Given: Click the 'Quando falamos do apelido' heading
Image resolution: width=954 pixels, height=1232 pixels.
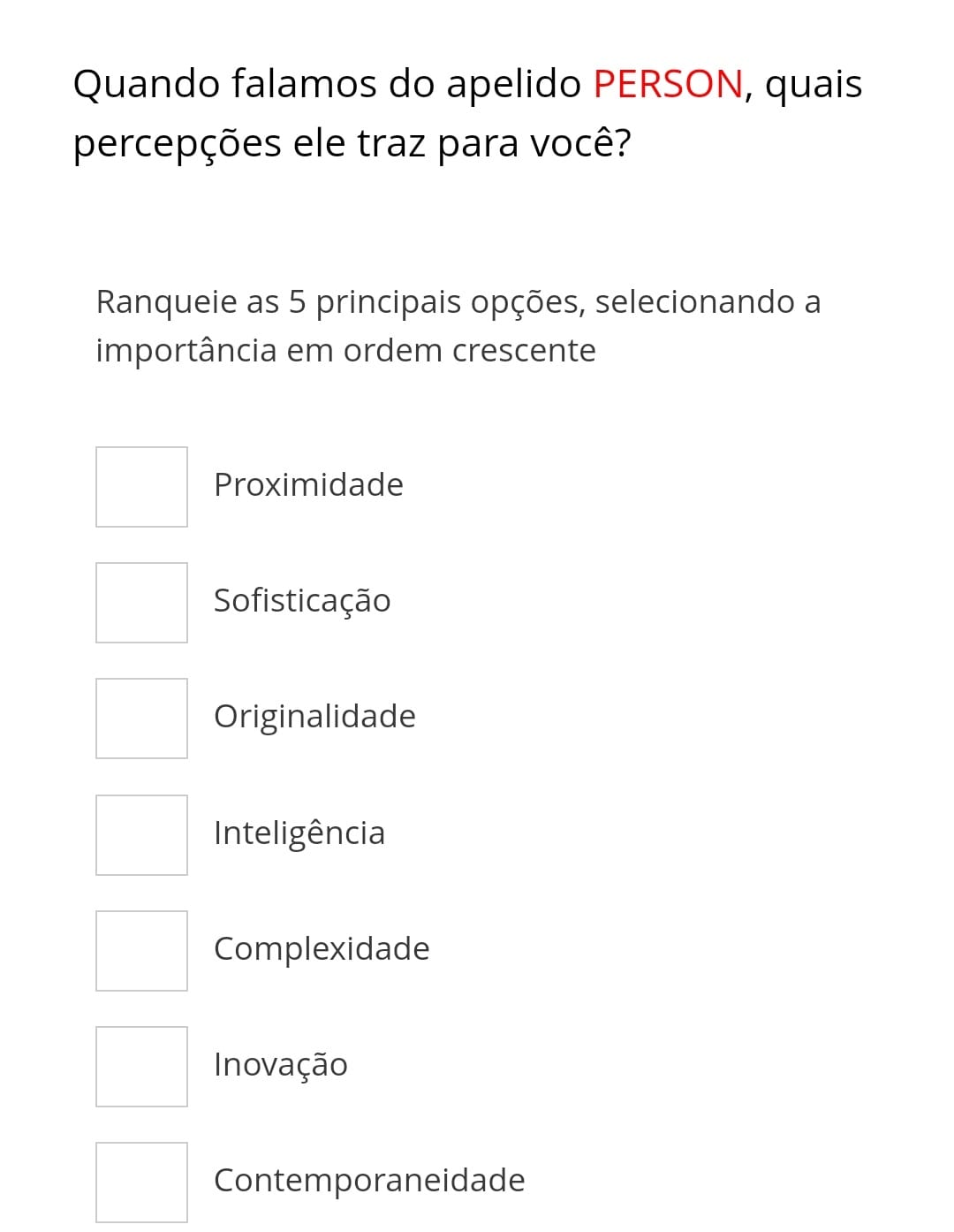Looking at the screenshot, I should pyautogui.click(x=327, y=85).
